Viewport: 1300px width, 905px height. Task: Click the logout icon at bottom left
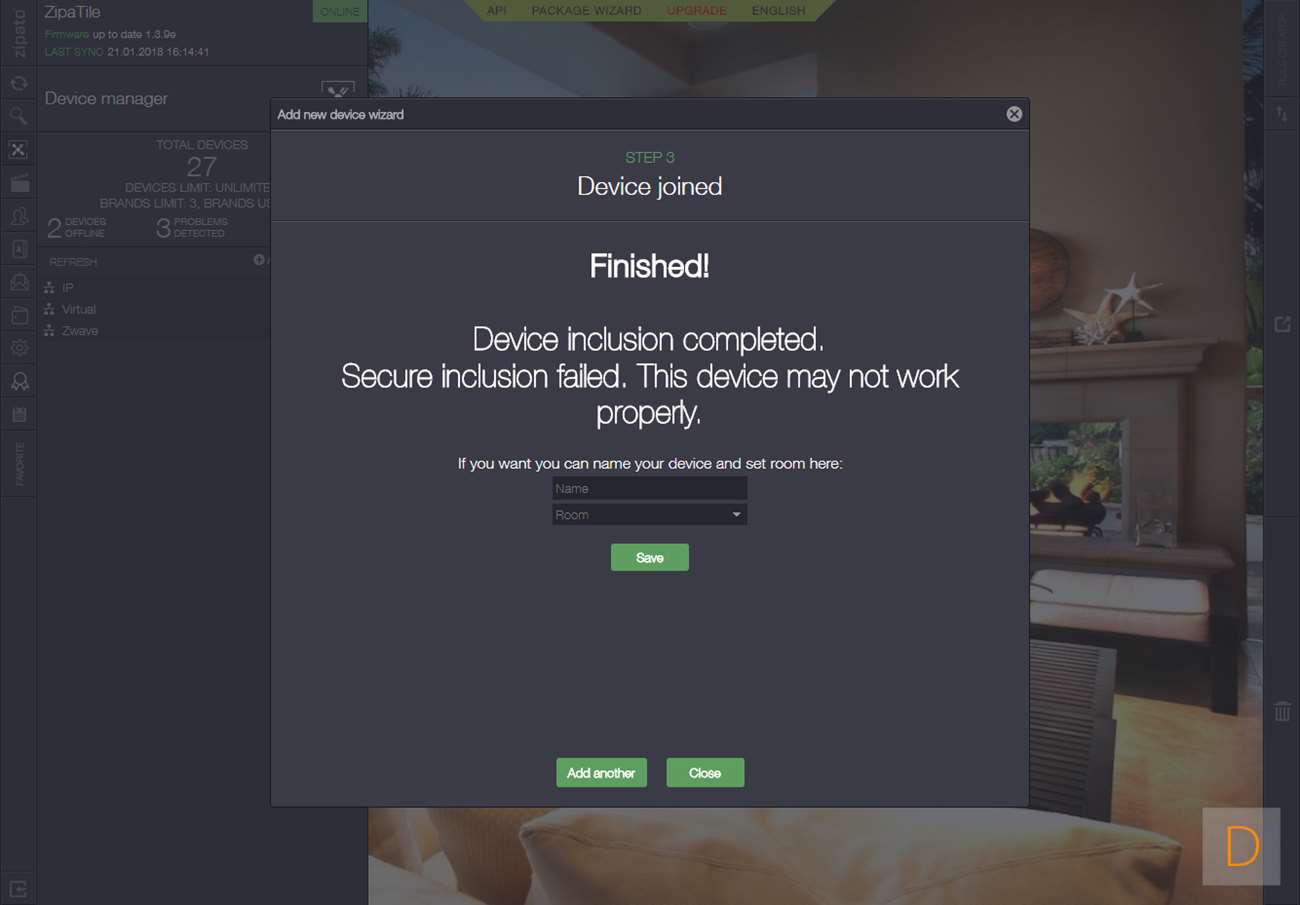click(18, 887)
